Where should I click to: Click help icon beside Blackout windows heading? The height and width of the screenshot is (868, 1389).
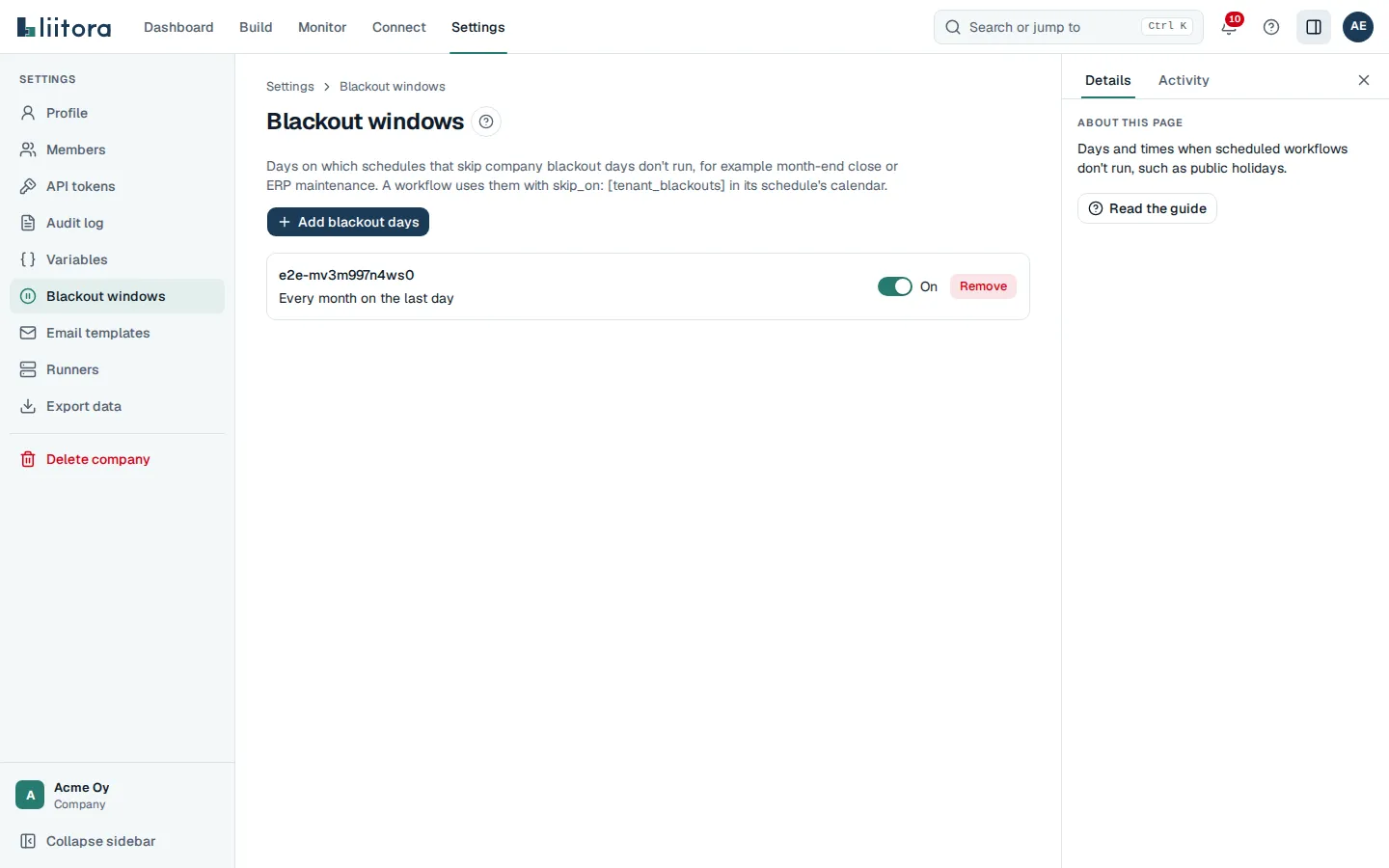[486, 122]
